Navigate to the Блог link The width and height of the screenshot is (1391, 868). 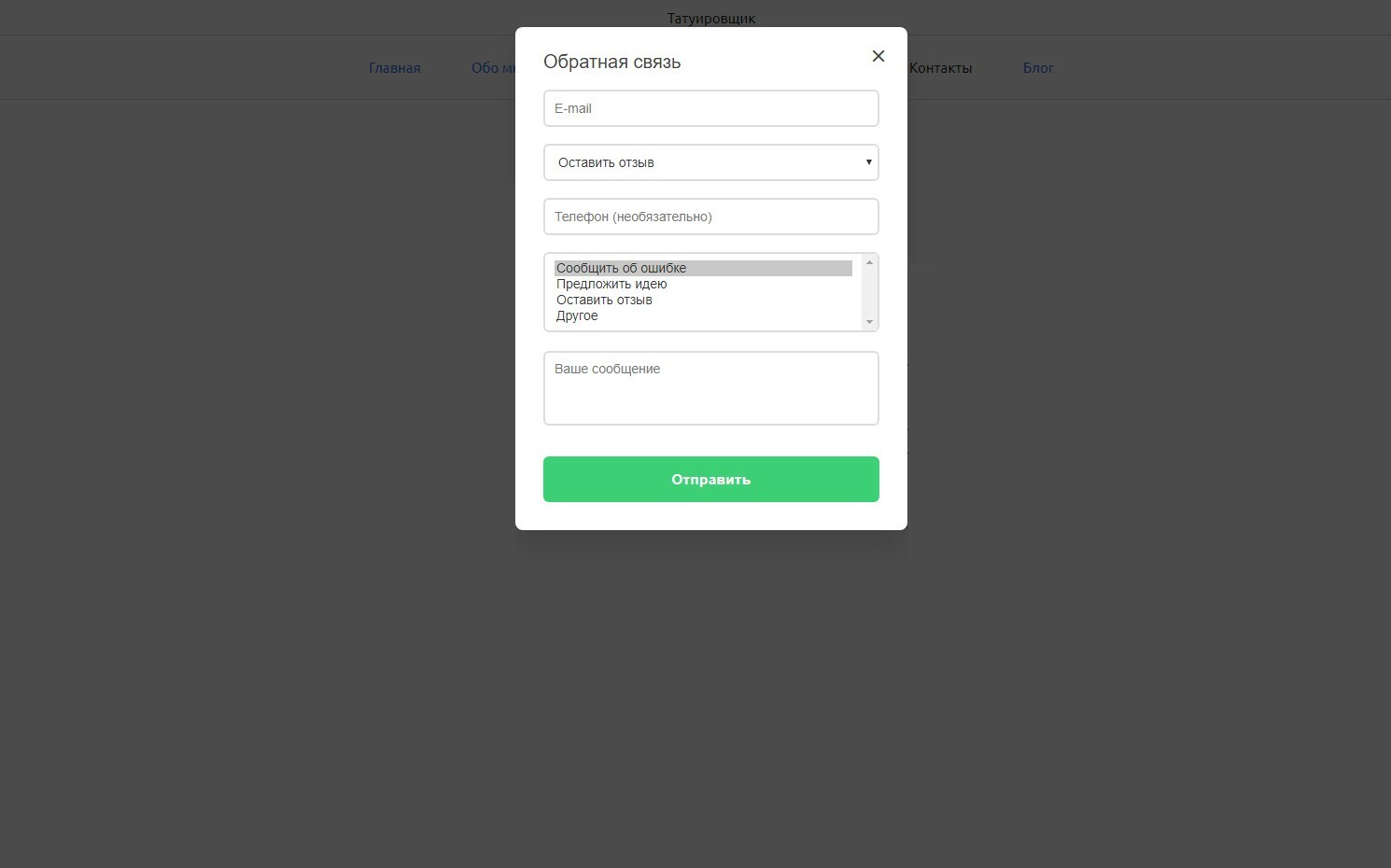pos(1038,68)
